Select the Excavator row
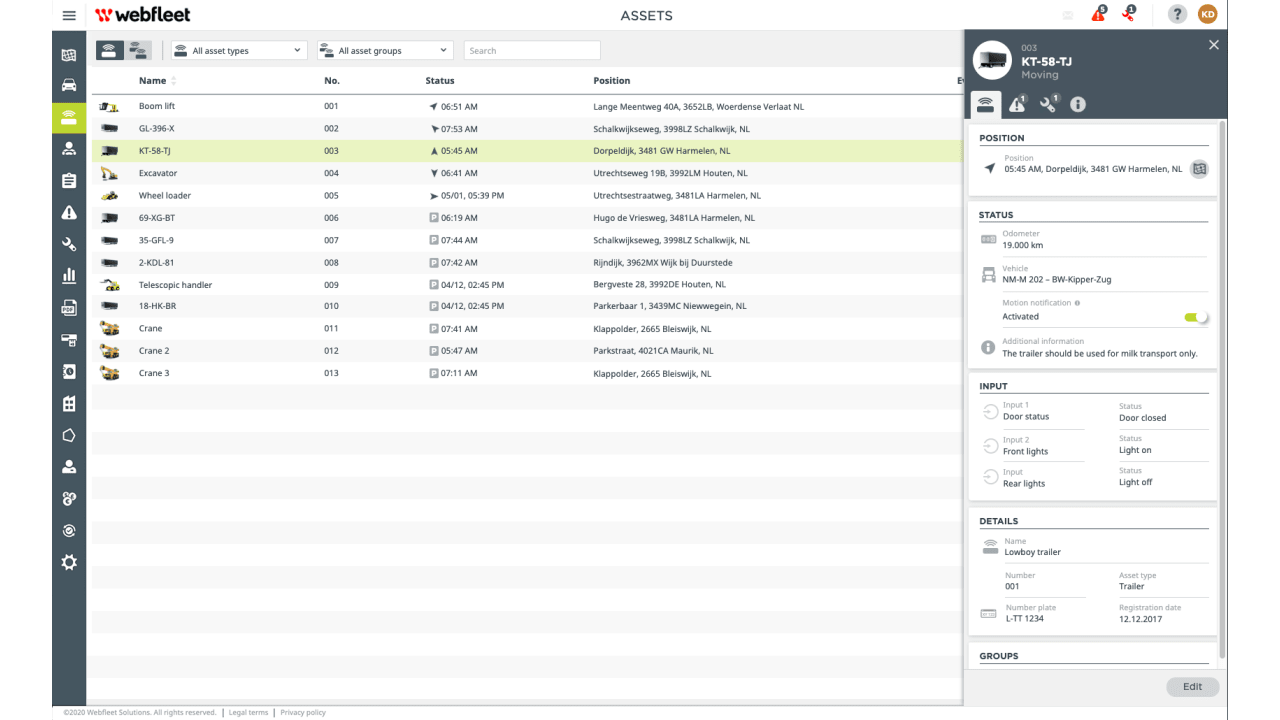Viewport: 1280px width, 720px height. [527, 173]
